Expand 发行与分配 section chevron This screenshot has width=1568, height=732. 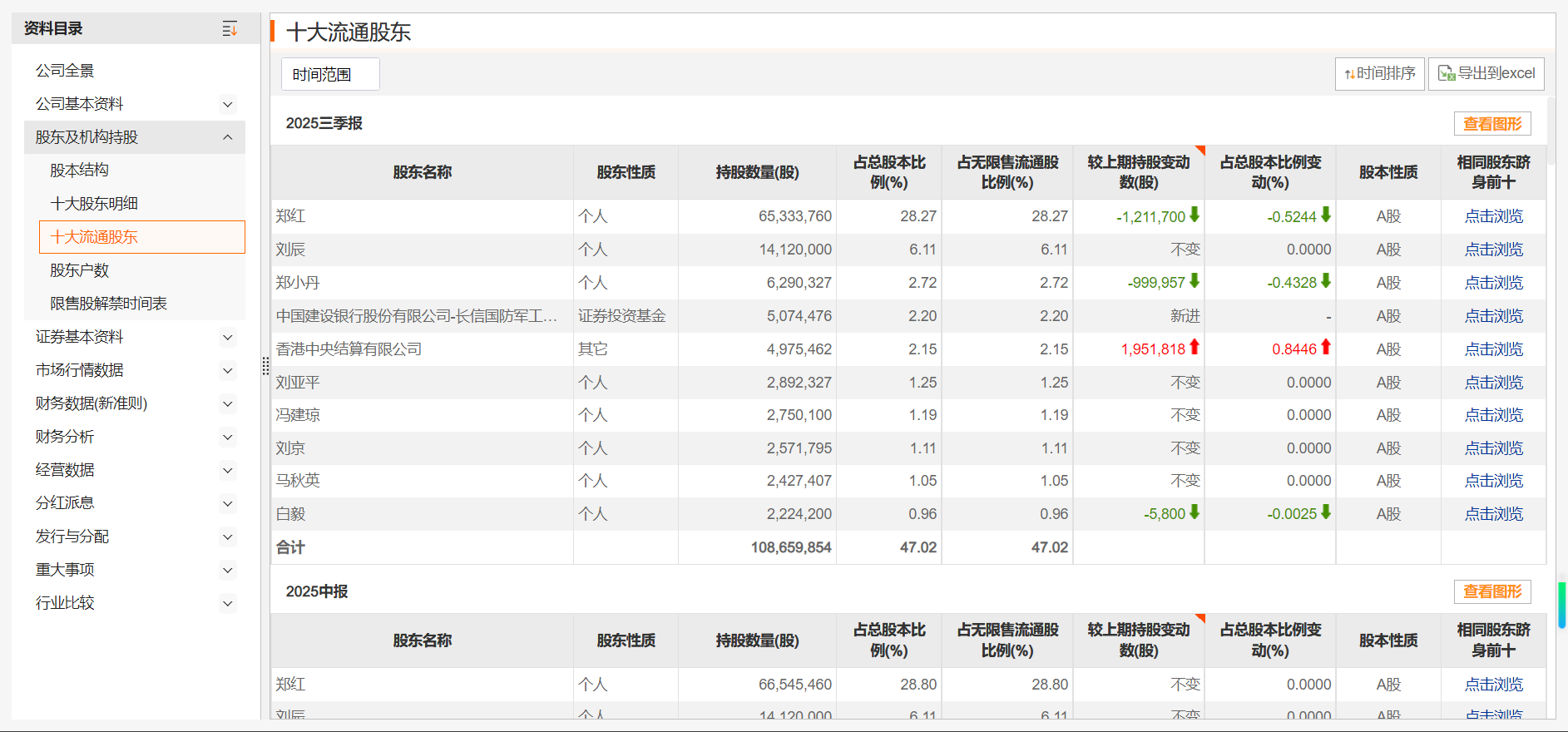click(x=227, y=537)
